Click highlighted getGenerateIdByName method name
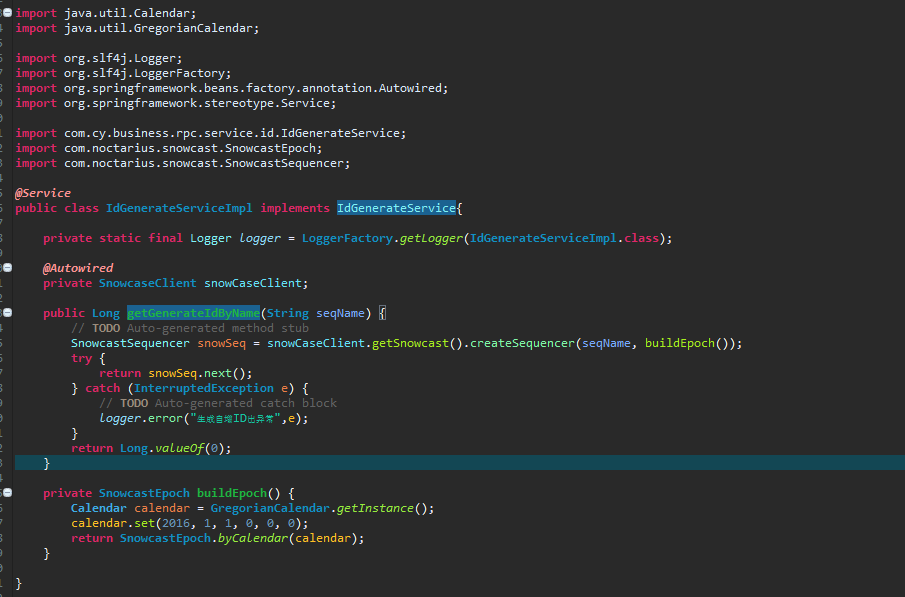Viewport: 905px width, 597px height. [193, 313]
